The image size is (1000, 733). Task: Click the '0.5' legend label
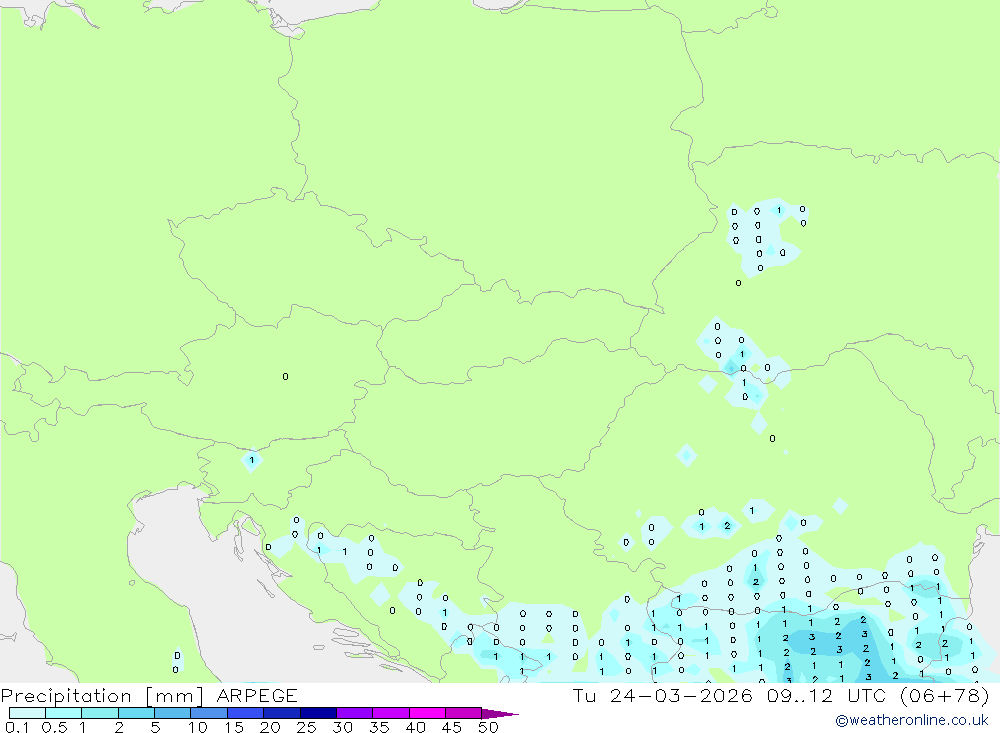pyautogui.click(x=54, y=727)
